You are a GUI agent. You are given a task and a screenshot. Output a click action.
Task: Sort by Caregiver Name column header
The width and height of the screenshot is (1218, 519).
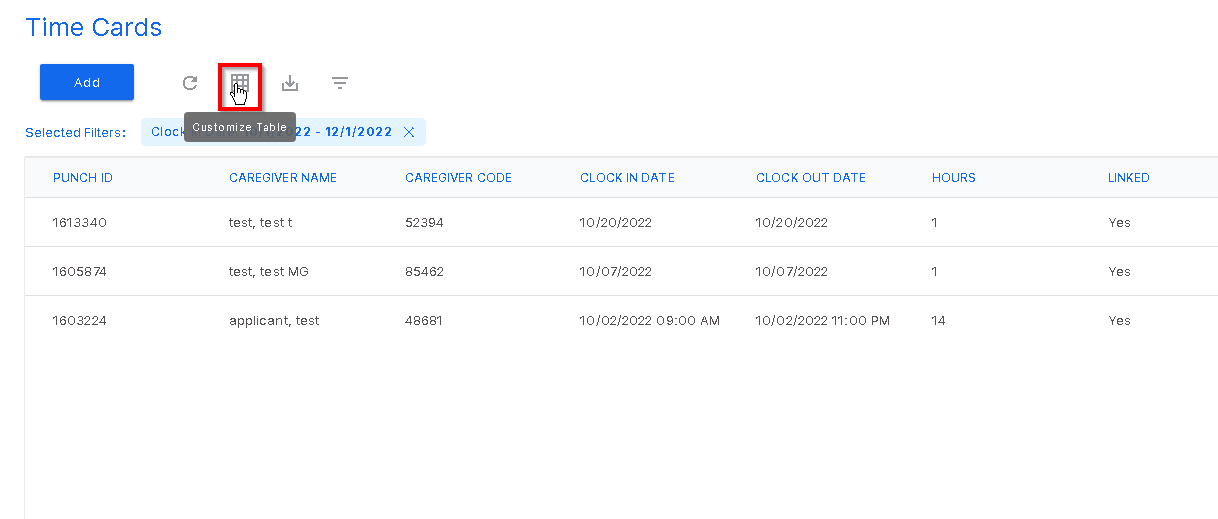tap(283, 178)
